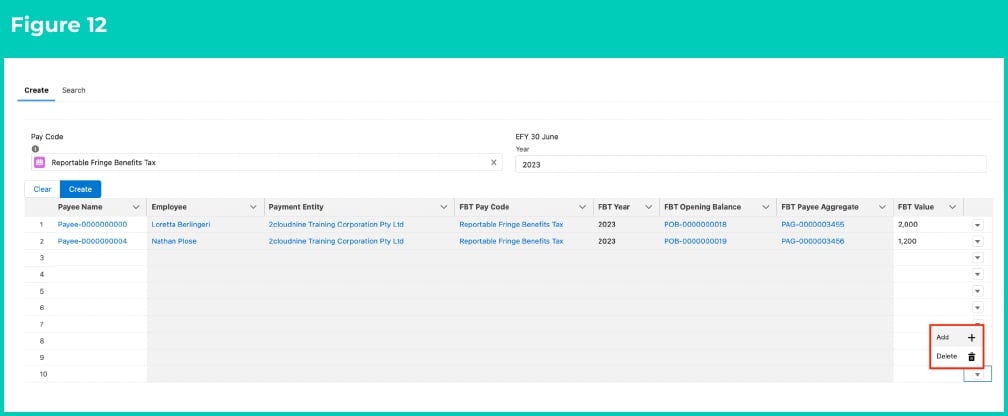Viewport: 1008px width, 416px height.
Task: Click the Pay Code info icon
Action: tap(35, 149)
